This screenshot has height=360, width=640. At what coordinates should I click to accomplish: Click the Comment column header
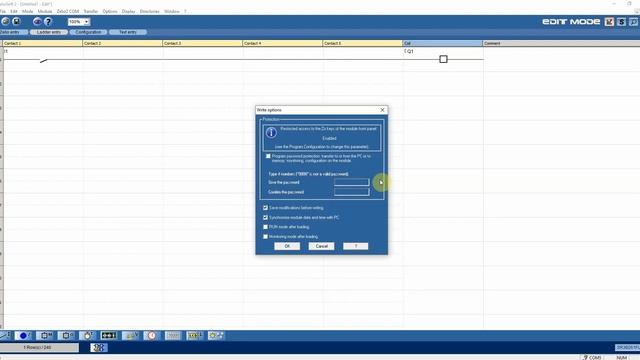561,43
